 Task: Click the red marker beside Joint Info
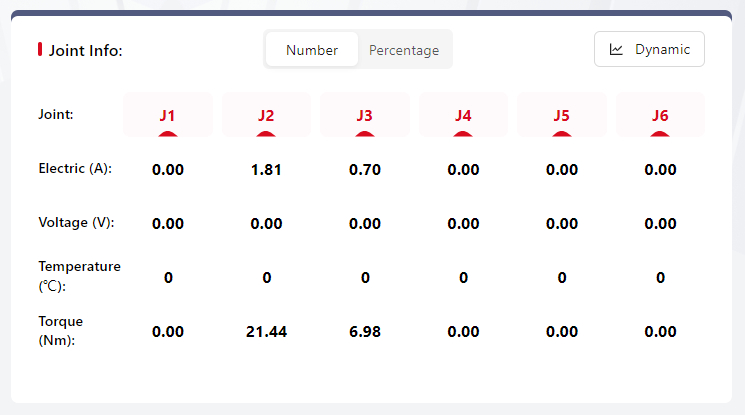click(40, 49)
